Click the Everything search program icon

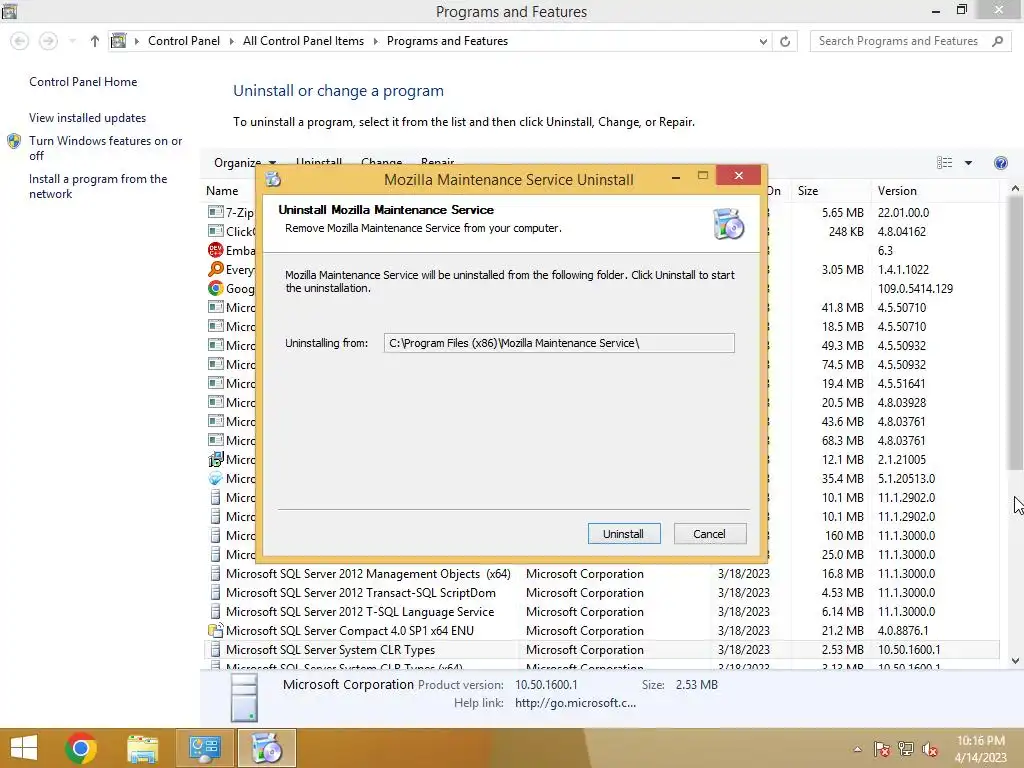216,269
